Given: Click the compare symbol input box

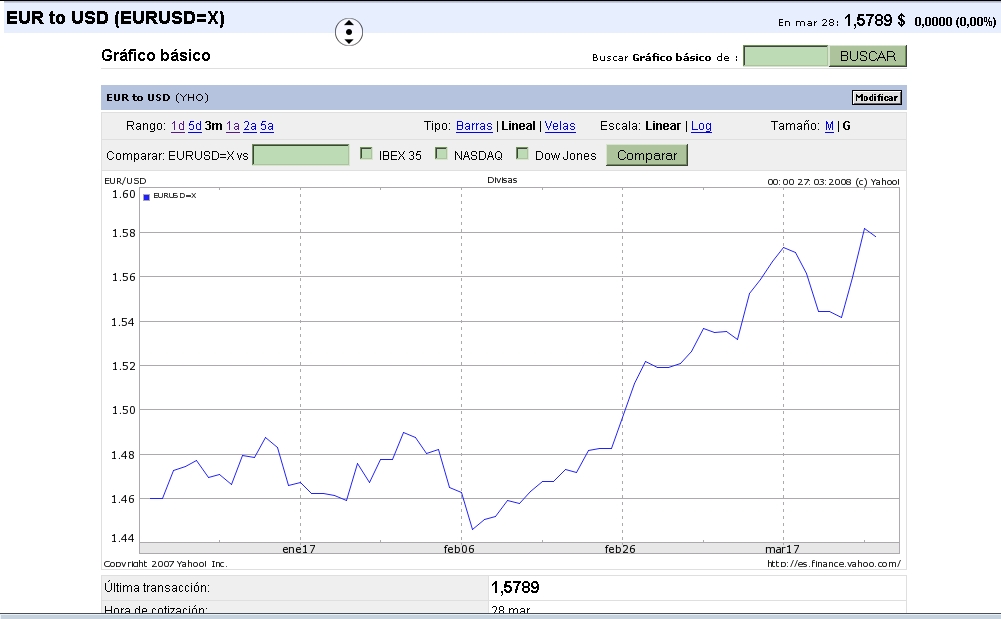Looking at the screenshot, I should 301,155.
